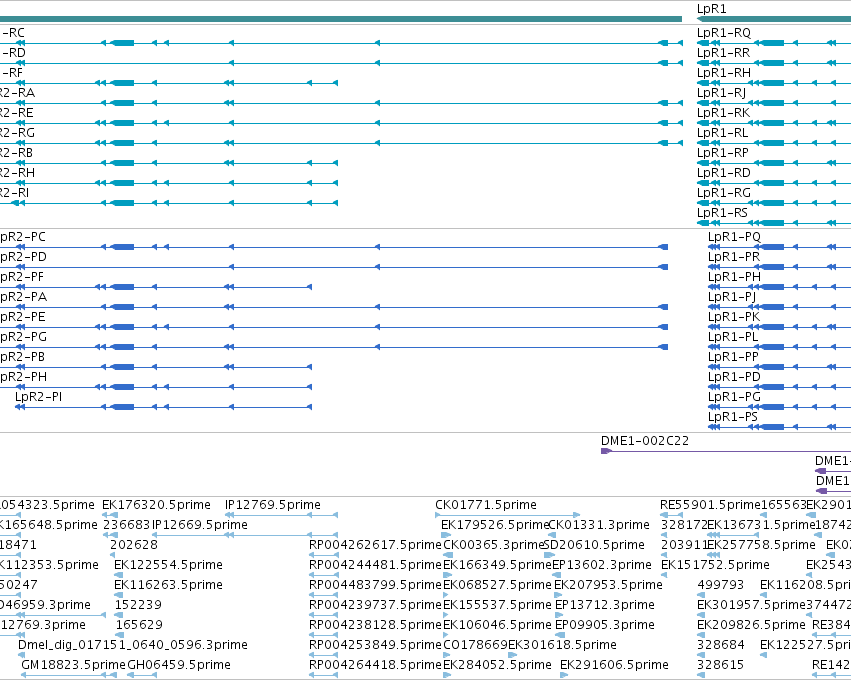Select the EK151752.5prime EST label
This screenshot has width=851, height=680.
click(715, 565)
